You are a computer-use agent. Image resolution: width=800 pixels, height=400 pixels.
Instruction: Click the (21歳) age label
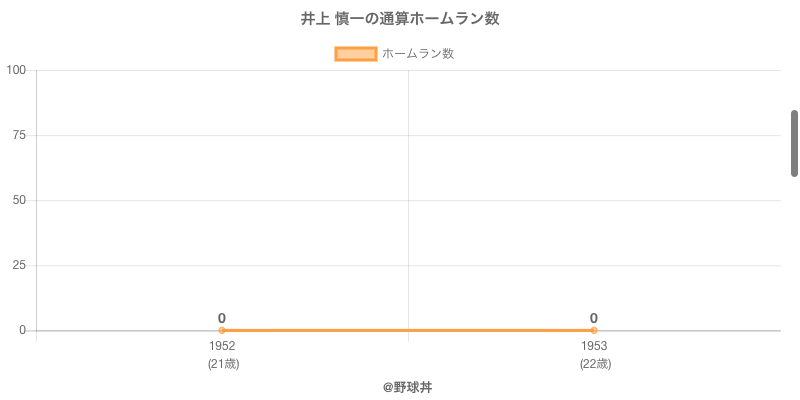(223, 364)
